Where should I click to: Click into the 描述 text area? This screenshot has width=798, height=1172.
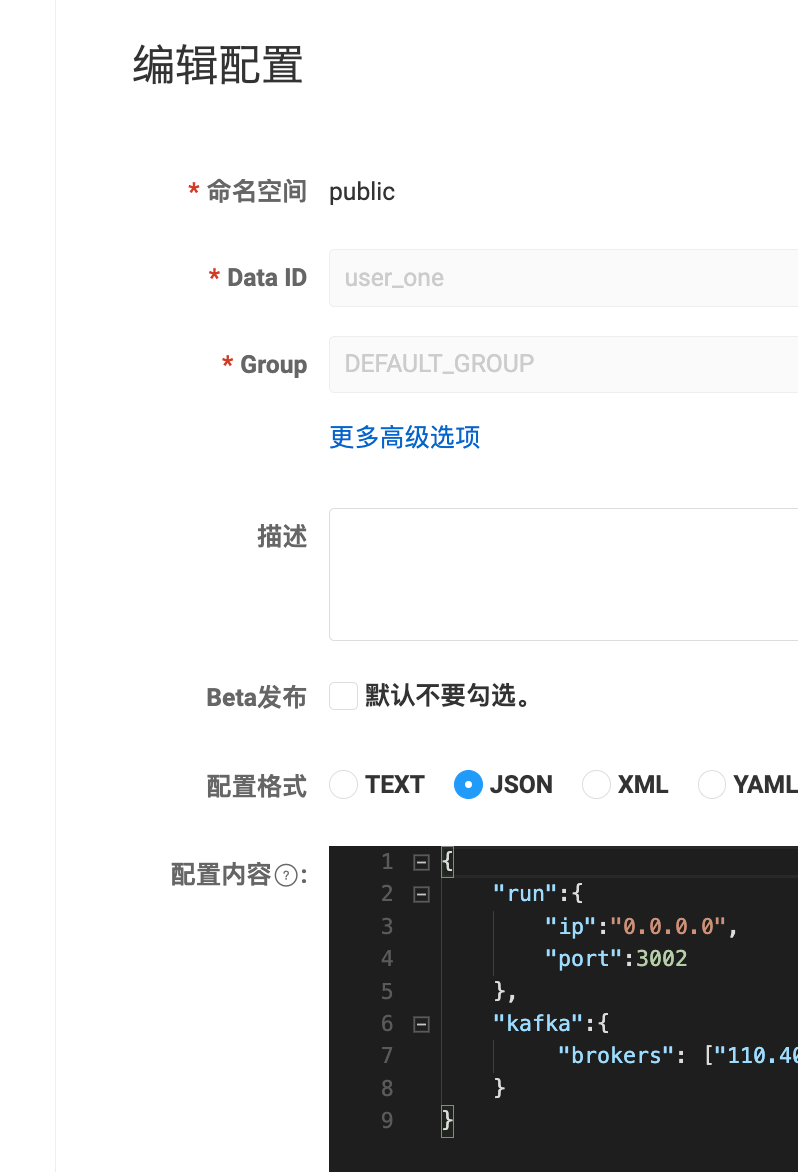tap(563, 574)
